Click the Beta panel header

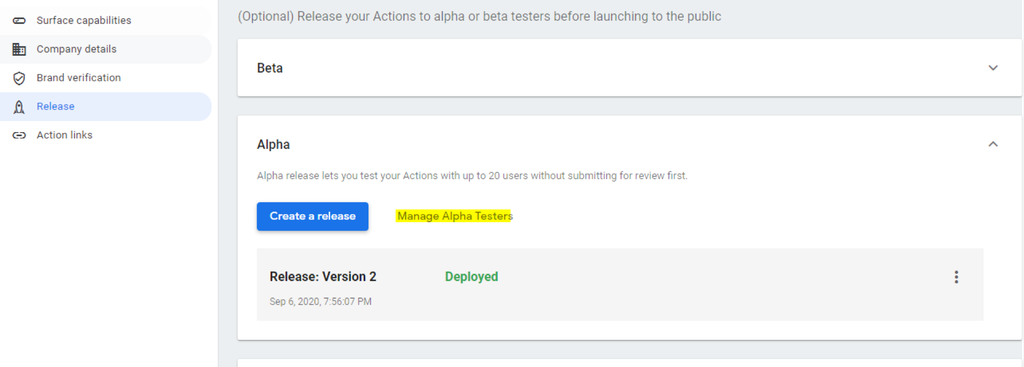(629, 68)
